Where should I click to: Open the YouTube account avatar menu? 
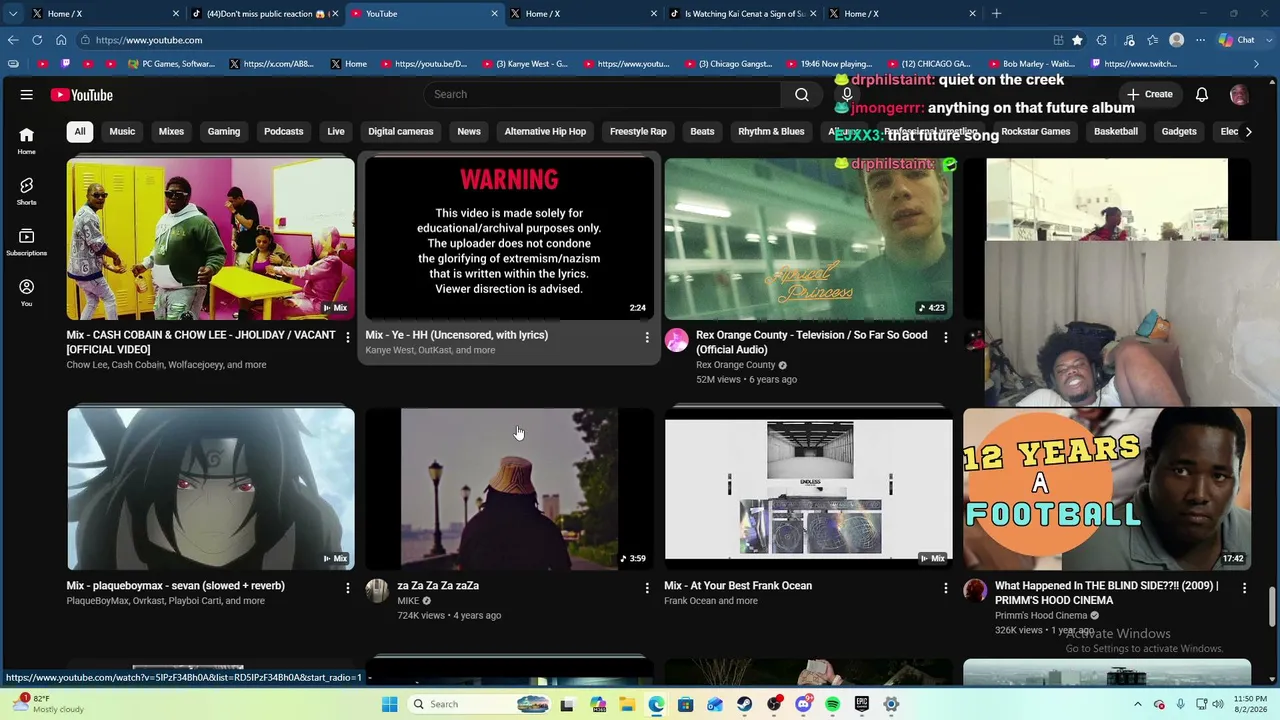coord(1239,94)
